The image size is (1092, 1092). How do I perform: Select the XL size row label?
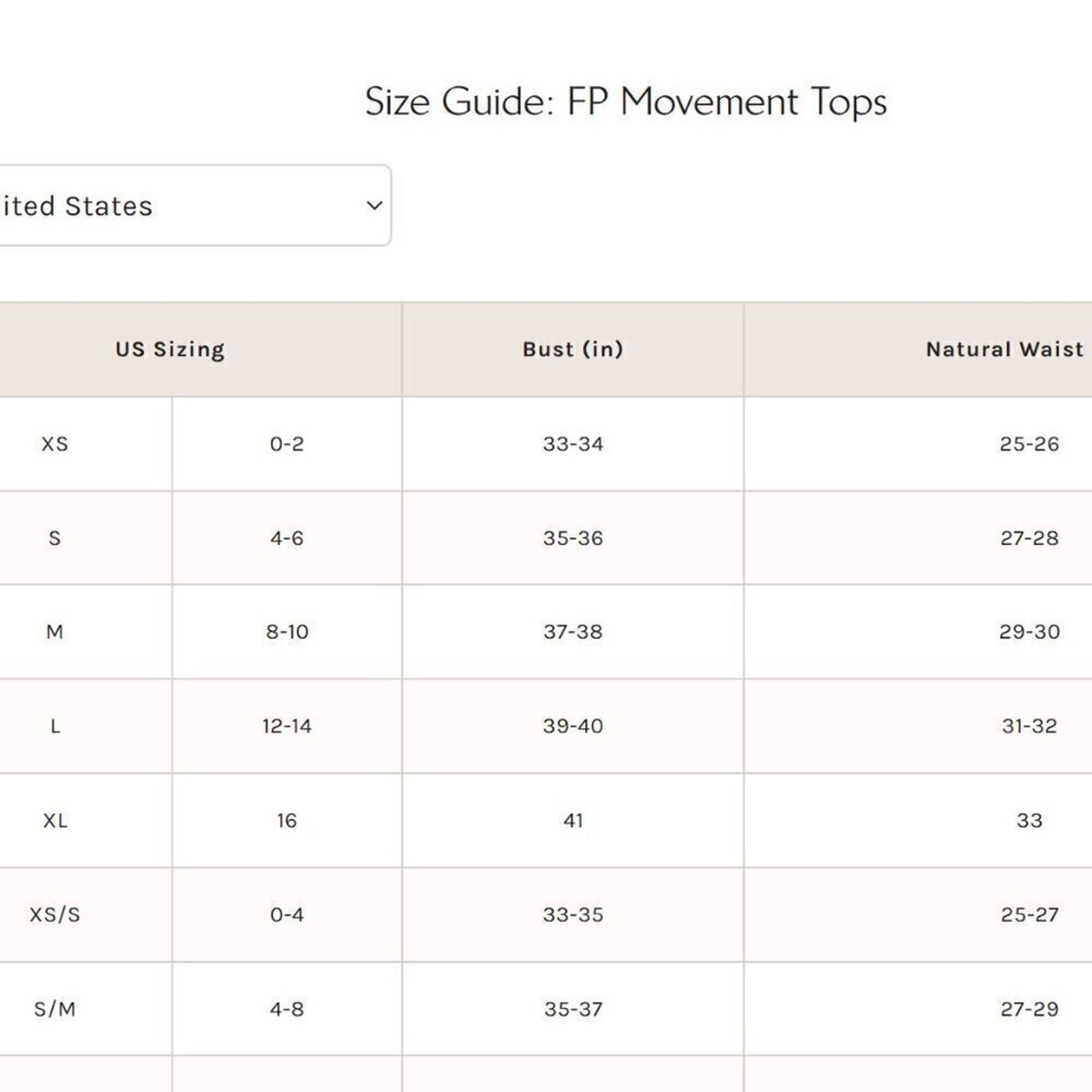pyautogui.click(x=55, y=820)
